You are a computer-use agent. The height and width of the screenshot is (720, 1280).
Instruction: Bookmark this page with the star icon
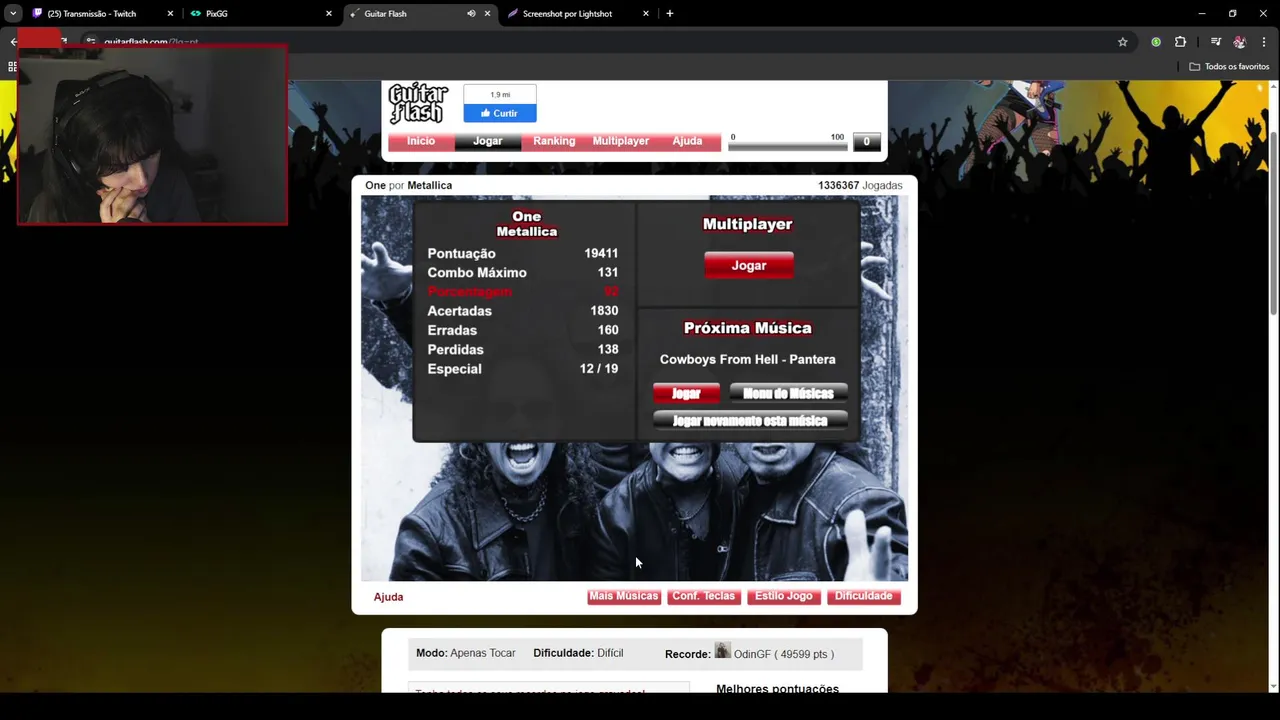point(1122,42)
